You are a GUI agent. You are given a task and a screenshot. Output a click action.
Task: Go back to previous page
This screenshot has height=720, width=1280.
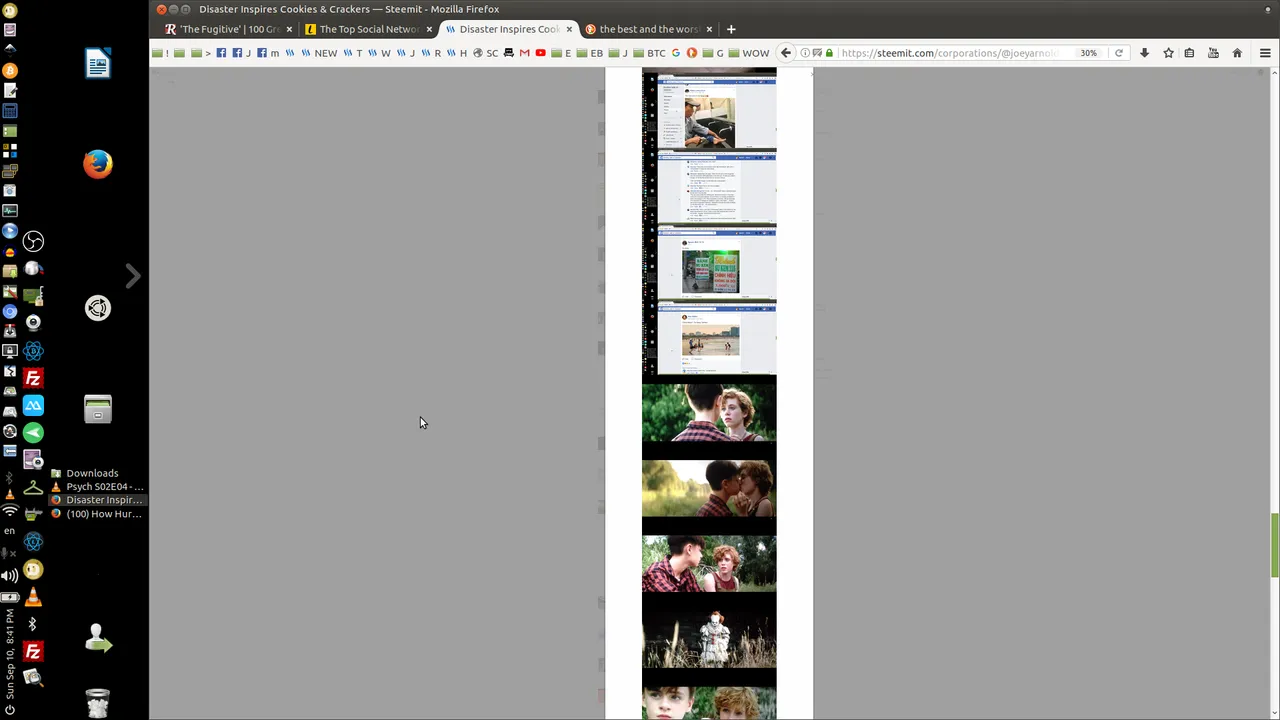click(x=786, y=53)
